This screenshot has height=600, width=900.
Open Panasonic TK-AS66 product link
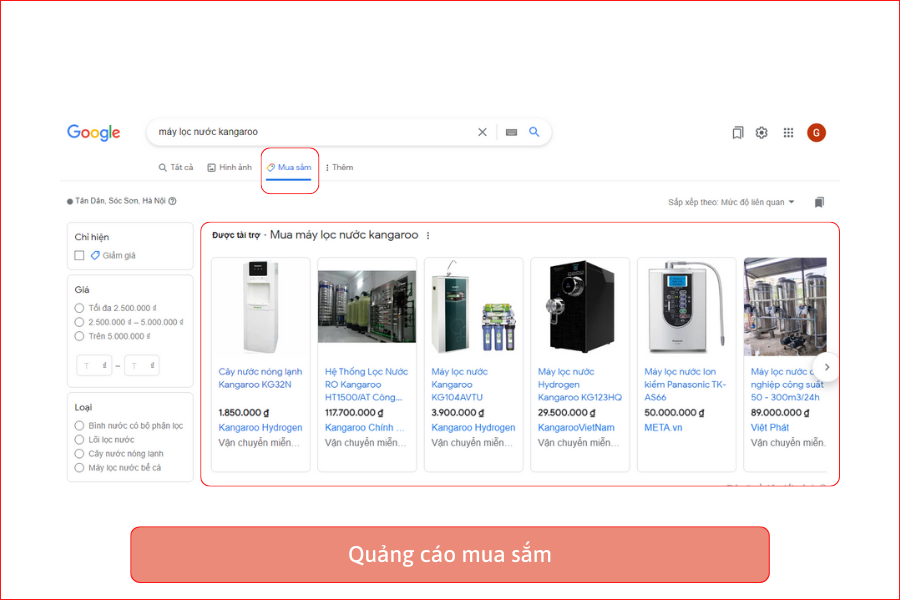(685, 385)
